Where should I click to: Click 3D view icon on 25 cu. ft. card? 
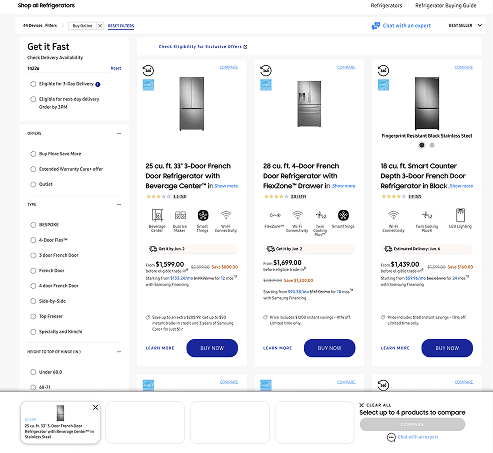(x=148, y=70)
